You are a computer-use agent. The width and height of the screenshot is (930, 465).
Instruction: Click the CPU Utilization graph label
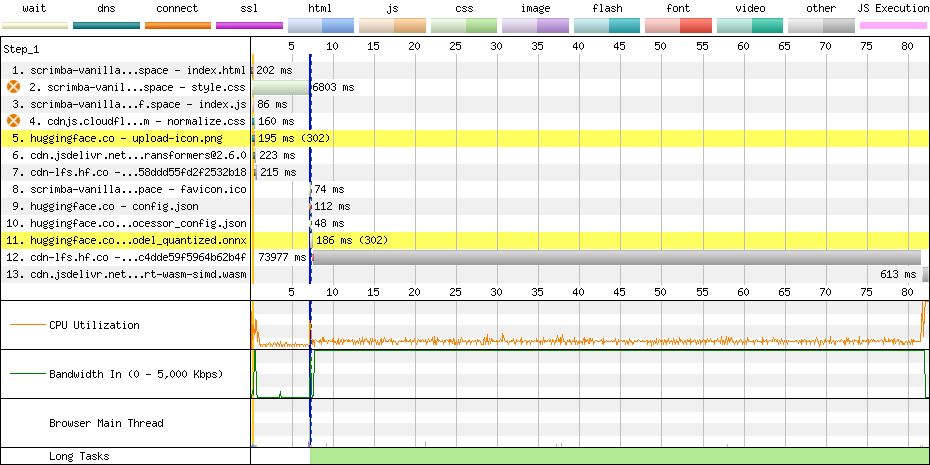(x=94, y=325)
